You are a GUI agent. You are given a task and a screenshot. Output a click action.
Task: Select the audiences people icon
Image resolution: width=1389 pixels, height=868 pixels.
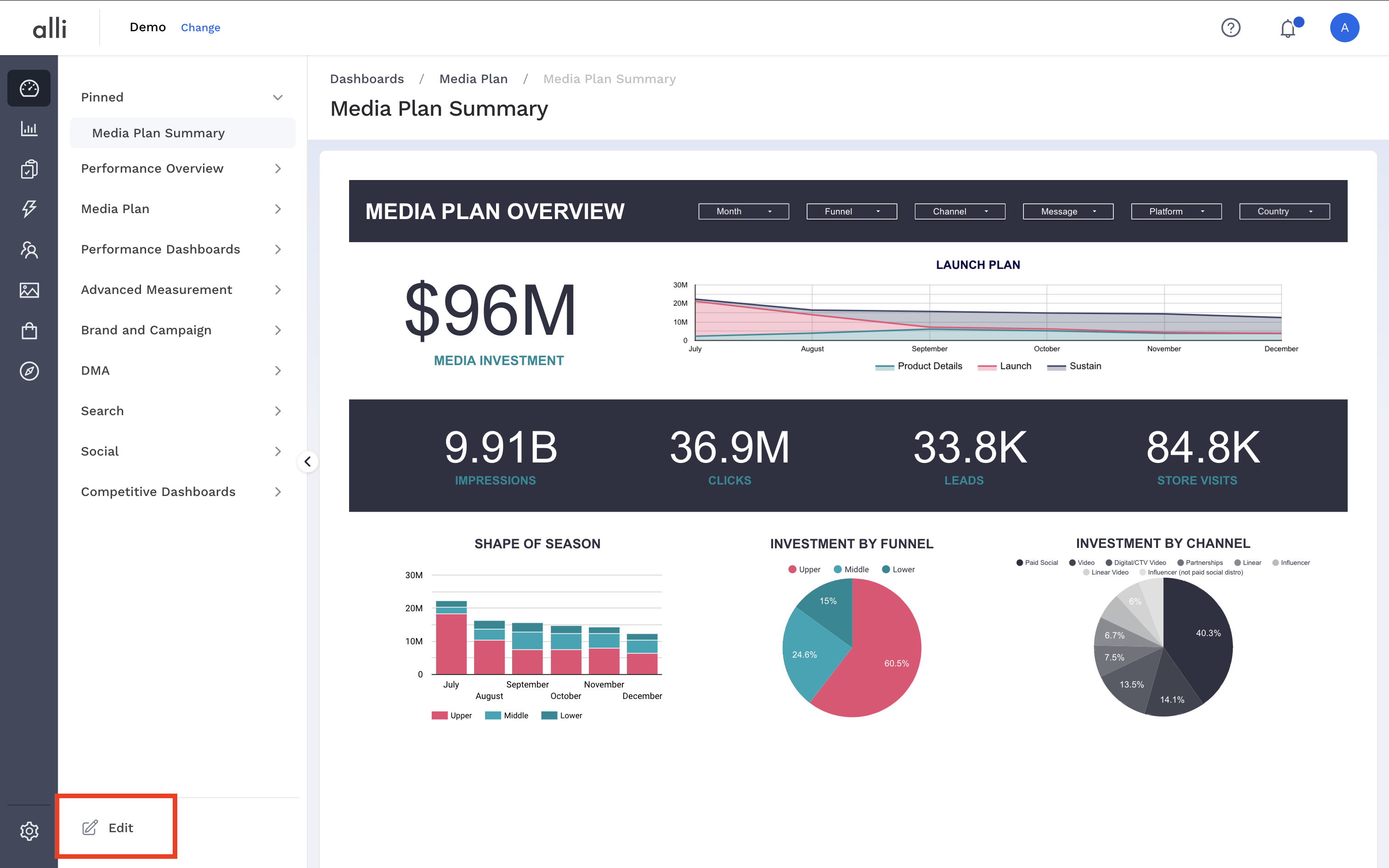point(29,250)
